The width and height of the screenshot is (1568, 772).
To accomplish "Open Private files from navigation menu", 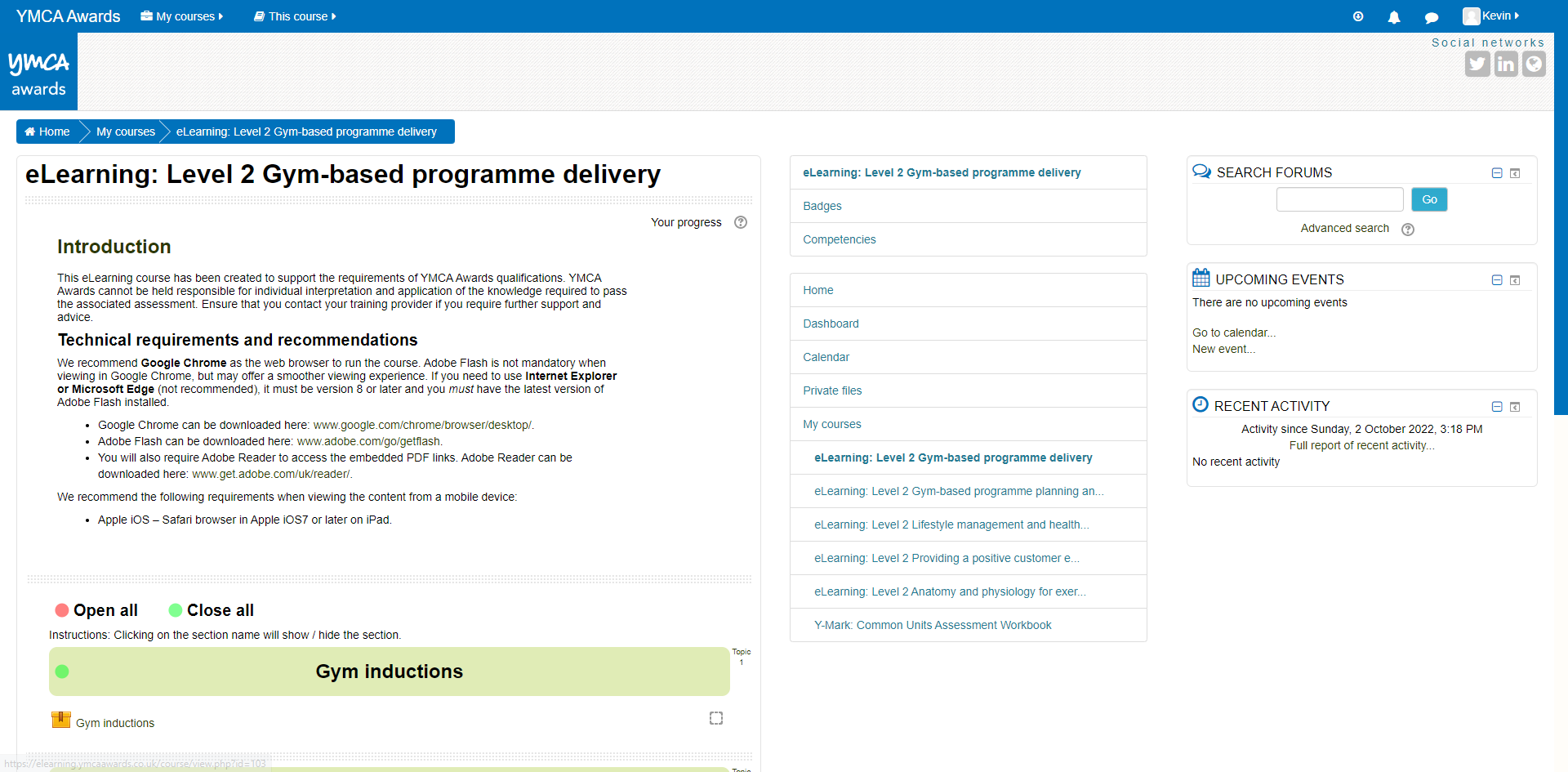I will [832, 390].
